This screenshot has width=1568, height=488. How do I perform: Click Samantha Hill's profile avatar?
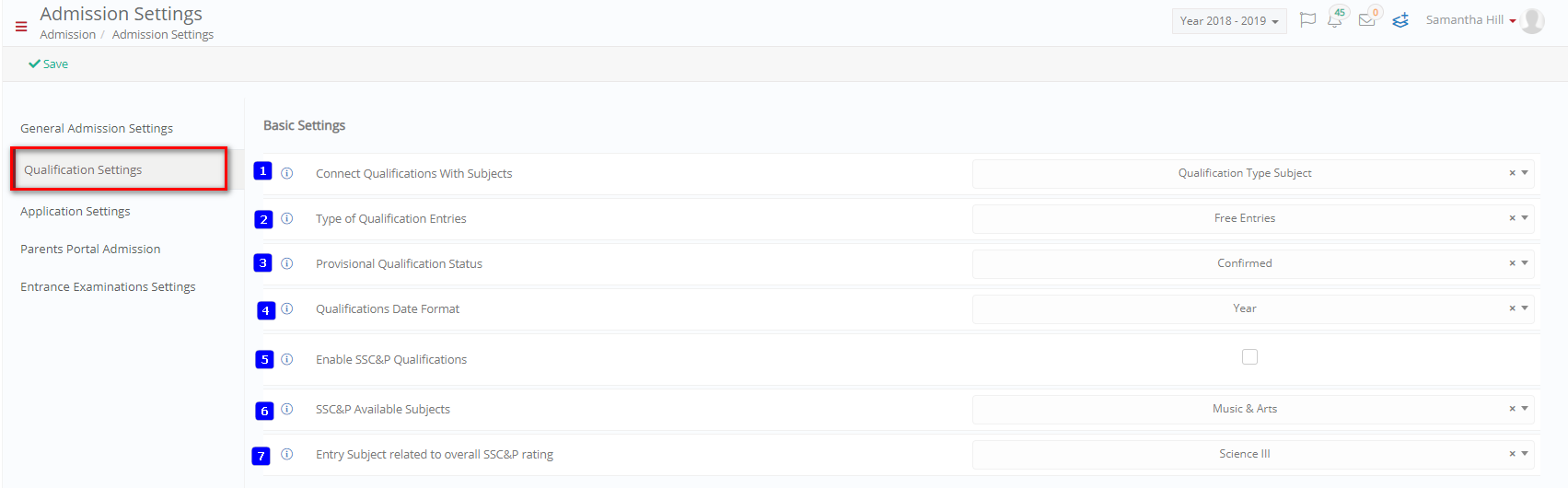coord(1533,20)
